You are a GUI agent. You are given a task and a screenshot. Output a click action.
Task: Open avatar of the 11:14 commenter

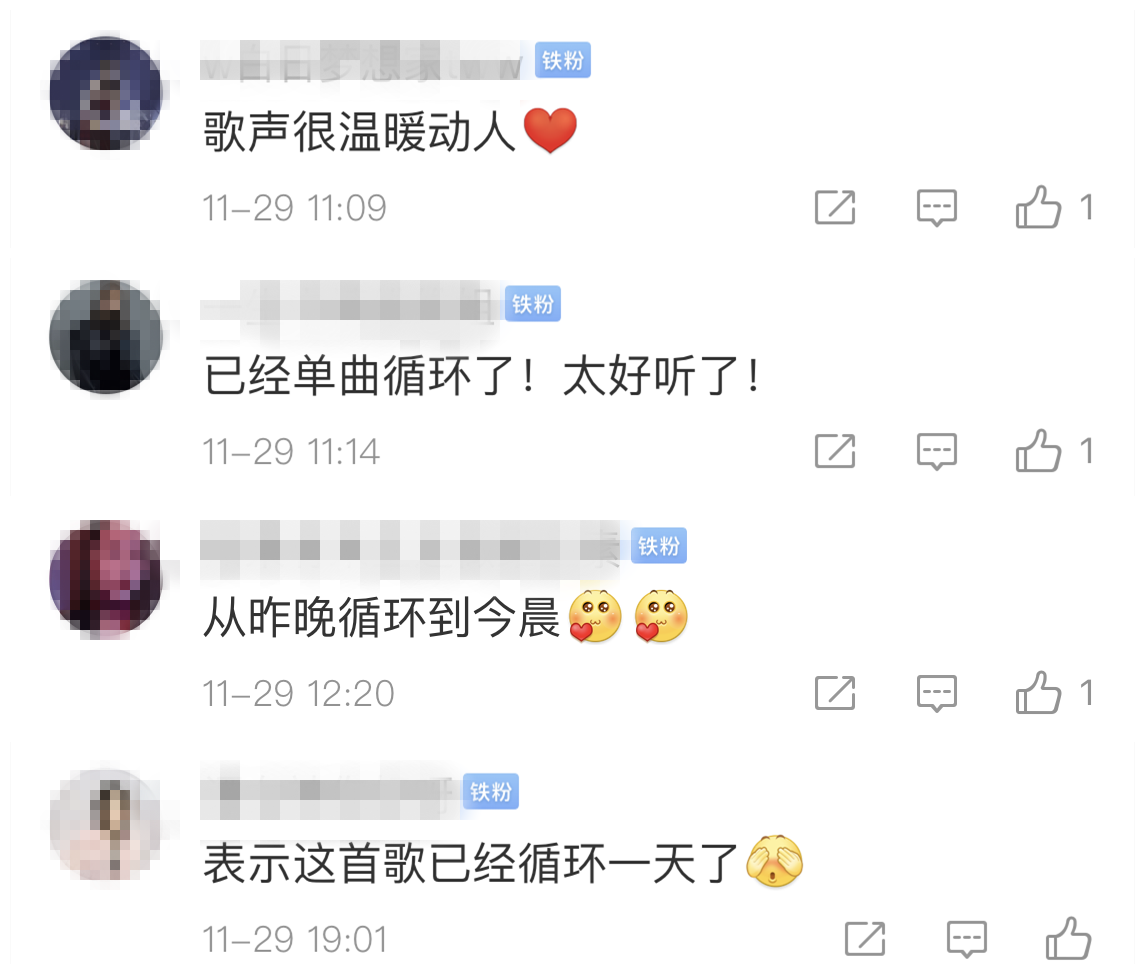[x=106, y=337]
